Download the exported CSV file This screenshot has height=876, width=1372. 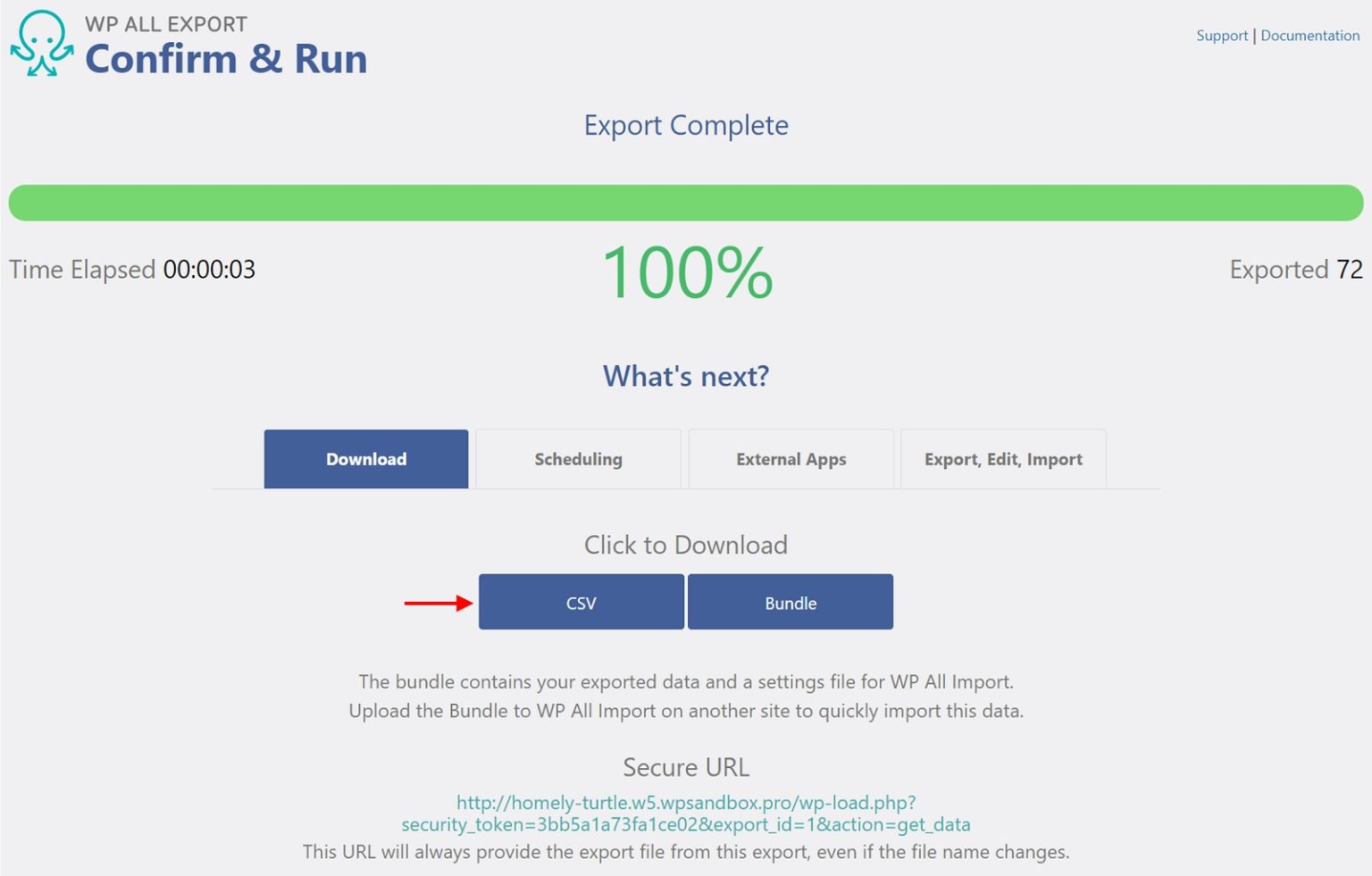click(x=581, y=602)
